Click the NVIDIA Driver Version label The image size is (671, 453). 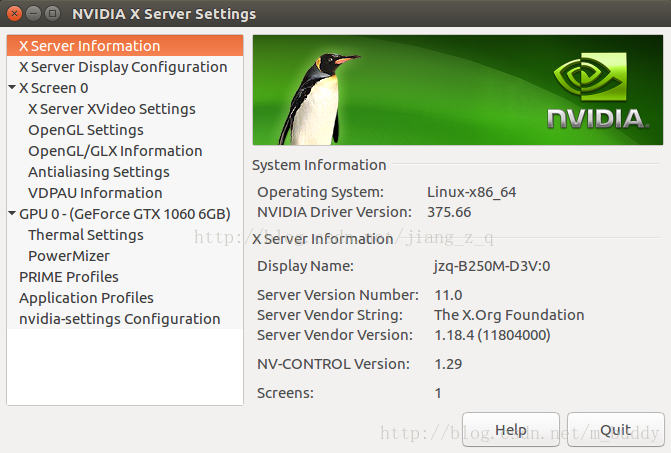pos(334,212)
